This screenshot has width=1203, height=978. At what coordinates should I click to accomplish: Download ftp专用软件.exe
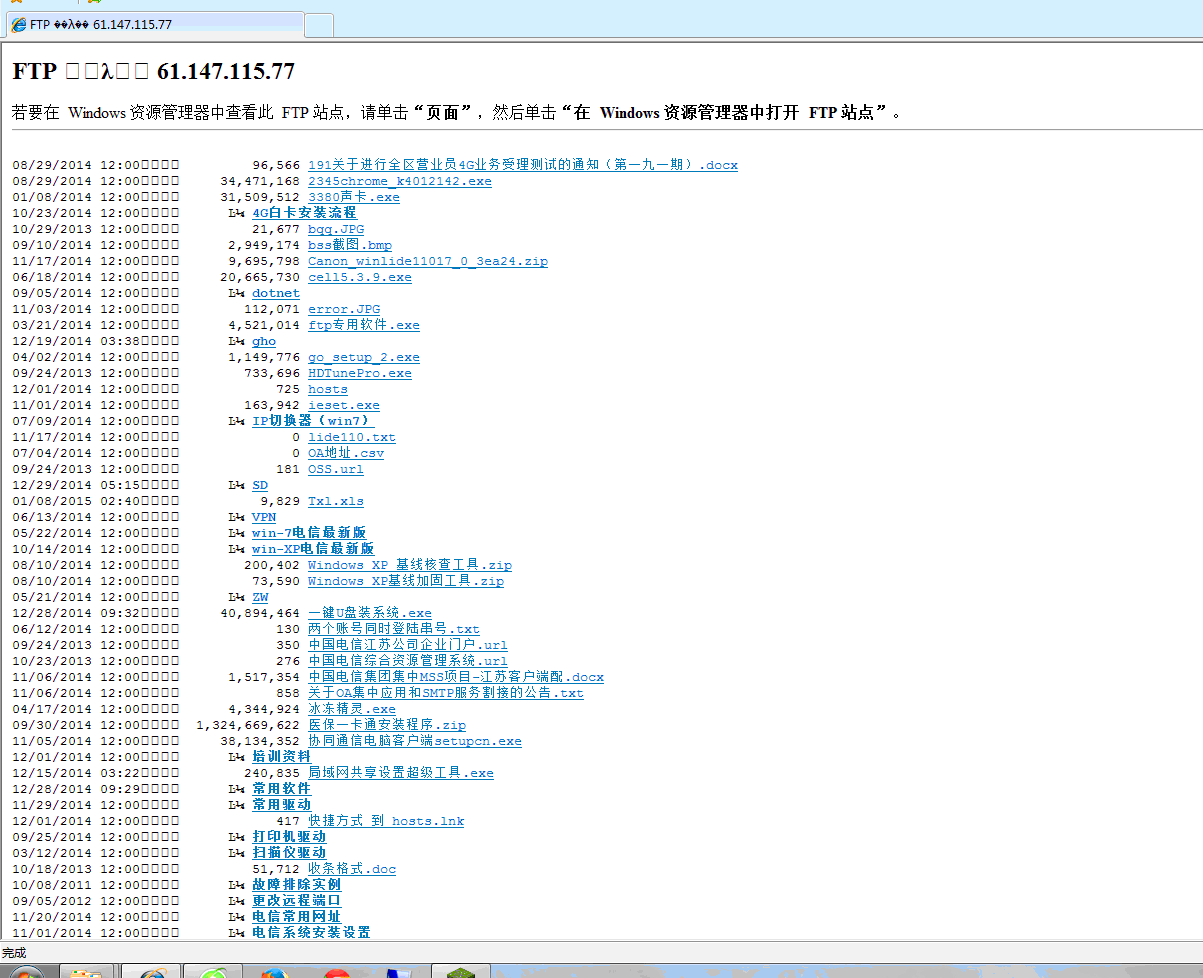pos(364,325)
